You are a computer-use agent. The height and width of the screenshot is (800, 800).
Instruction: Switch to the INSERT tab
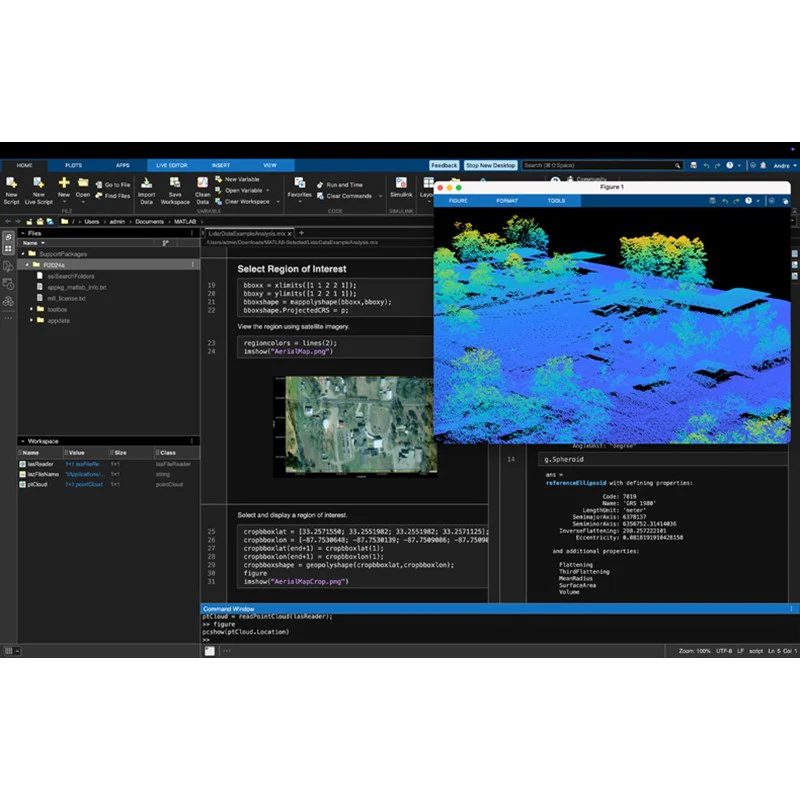(221, 165)
